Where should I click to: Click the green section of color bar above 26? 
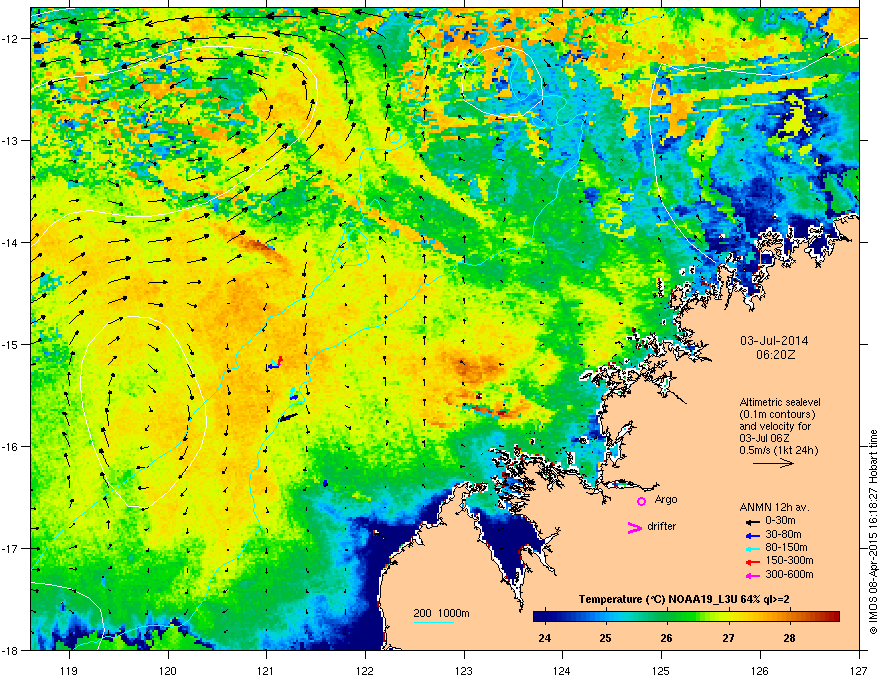[667, 617]
